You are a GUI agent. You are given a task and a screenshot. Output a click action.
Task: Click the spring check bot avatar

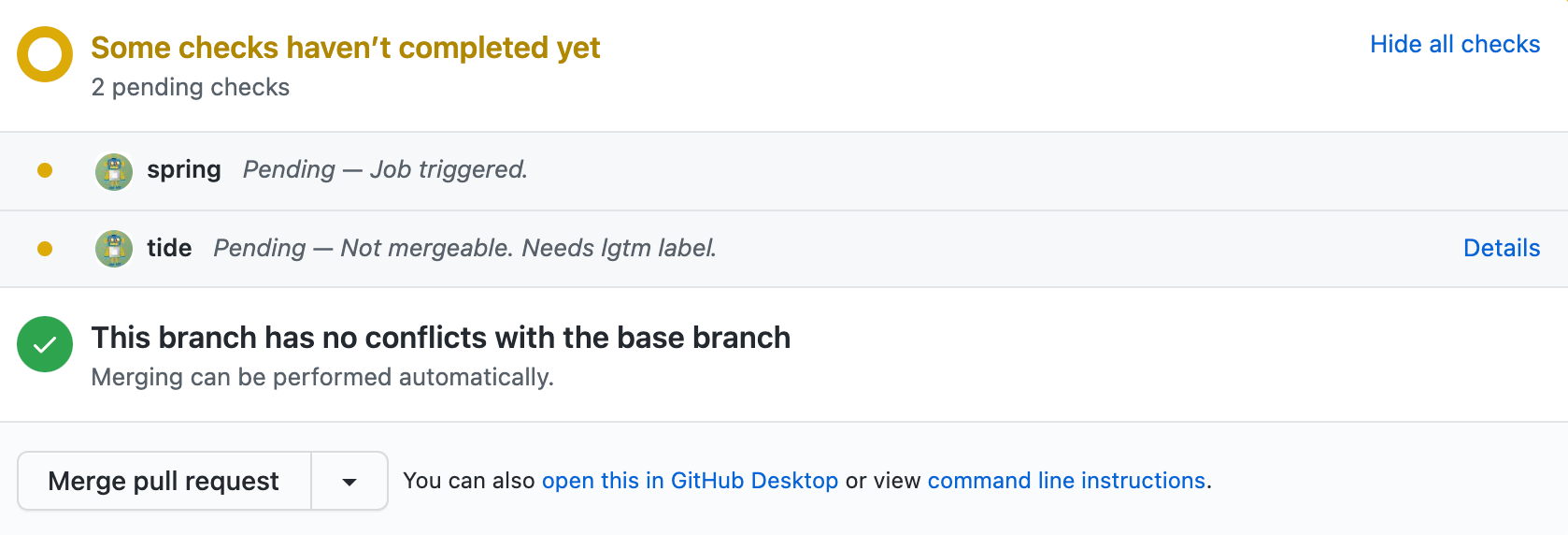coord(114,171)
